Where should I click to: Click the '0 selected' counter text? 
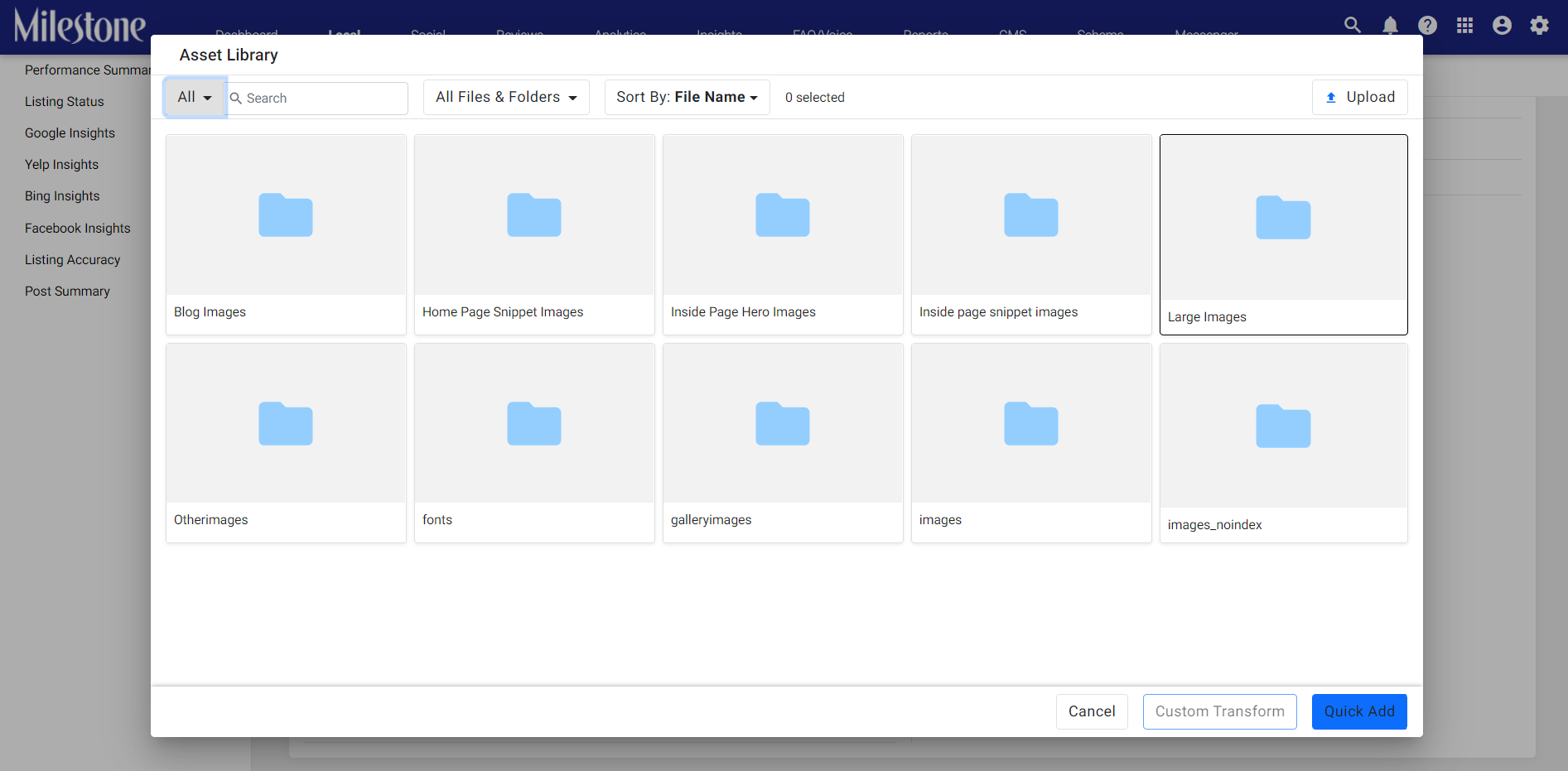815,98
